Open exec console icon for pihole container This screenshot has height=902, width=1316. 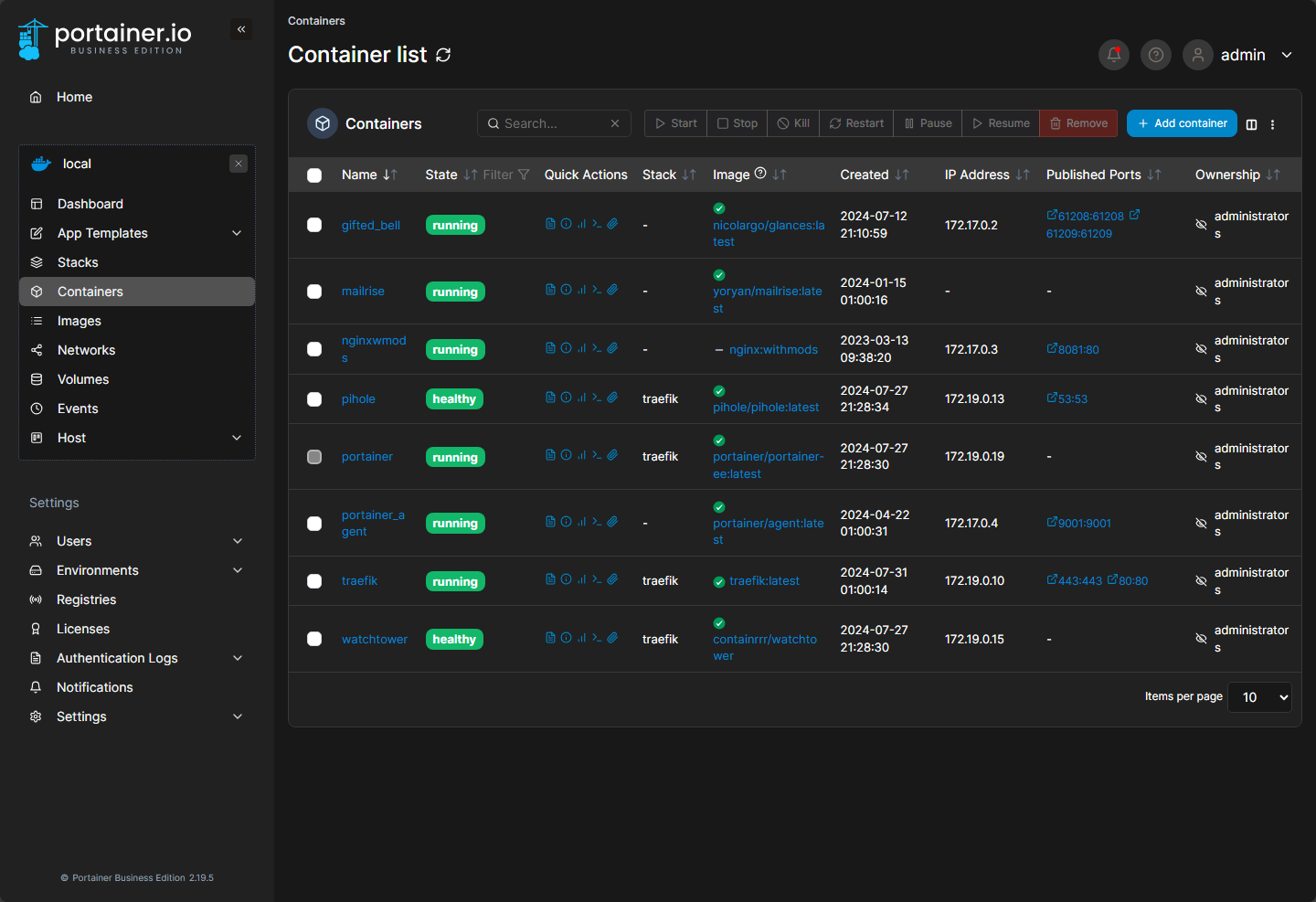597,398
